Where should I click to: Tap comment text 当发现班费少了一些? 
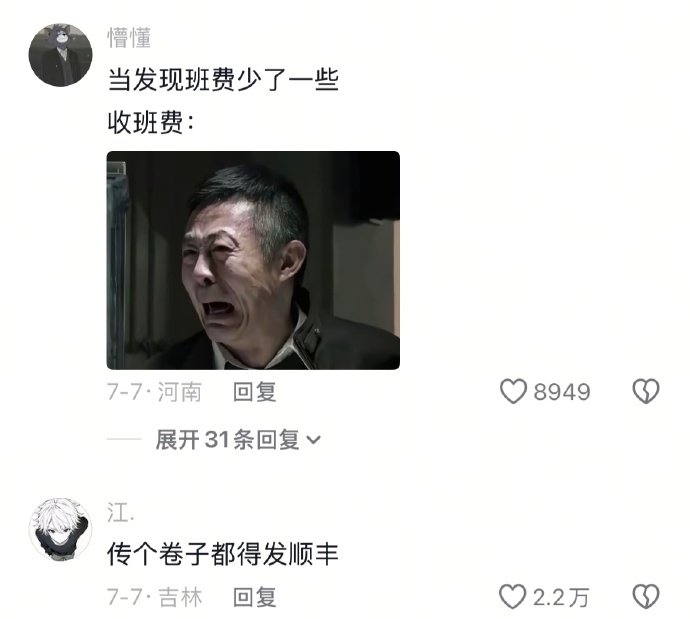click(223, 80)
